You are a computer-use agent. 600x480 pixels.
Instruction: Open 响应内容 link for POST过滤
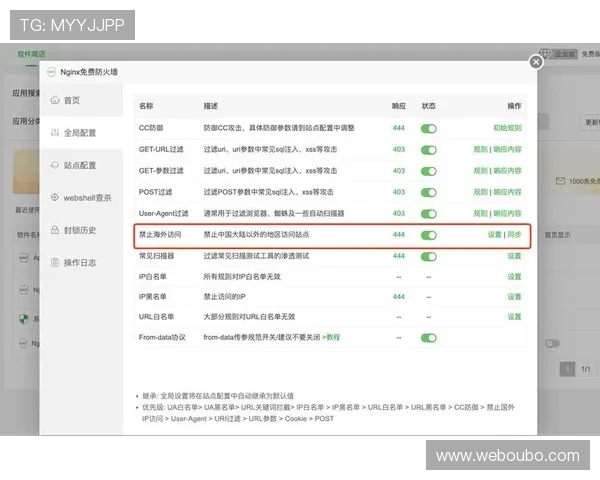[x=507, y=192]
